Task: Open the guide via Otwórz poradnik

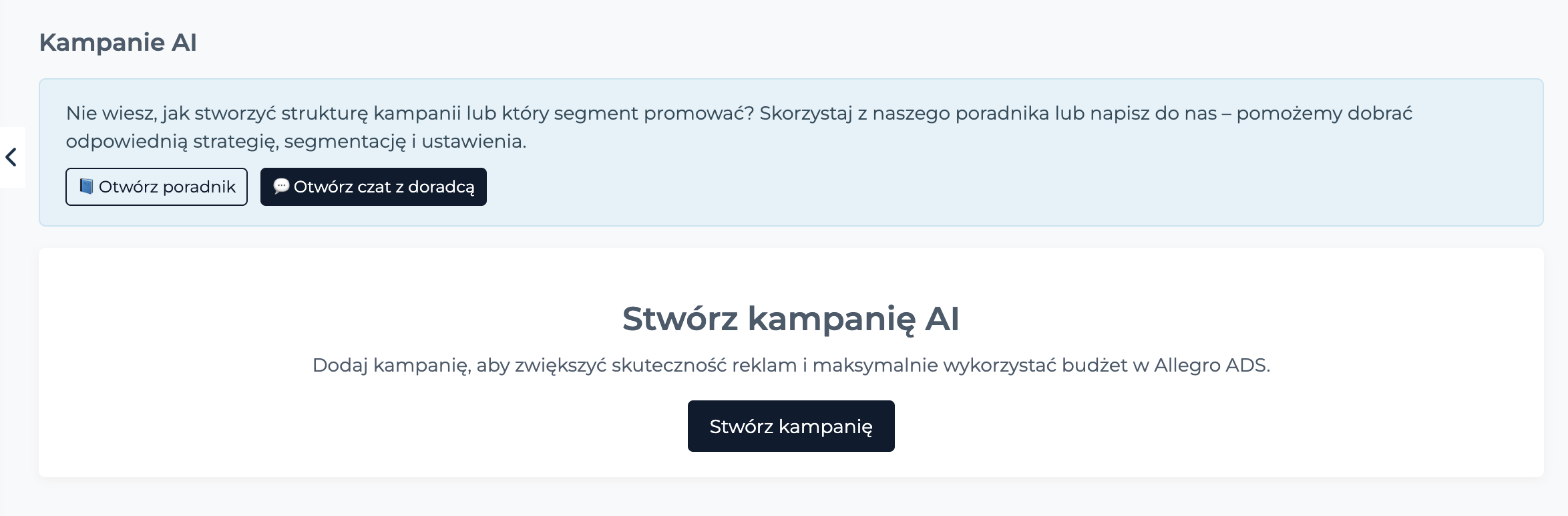Action: pyautogui.click(x=156, y=186)
